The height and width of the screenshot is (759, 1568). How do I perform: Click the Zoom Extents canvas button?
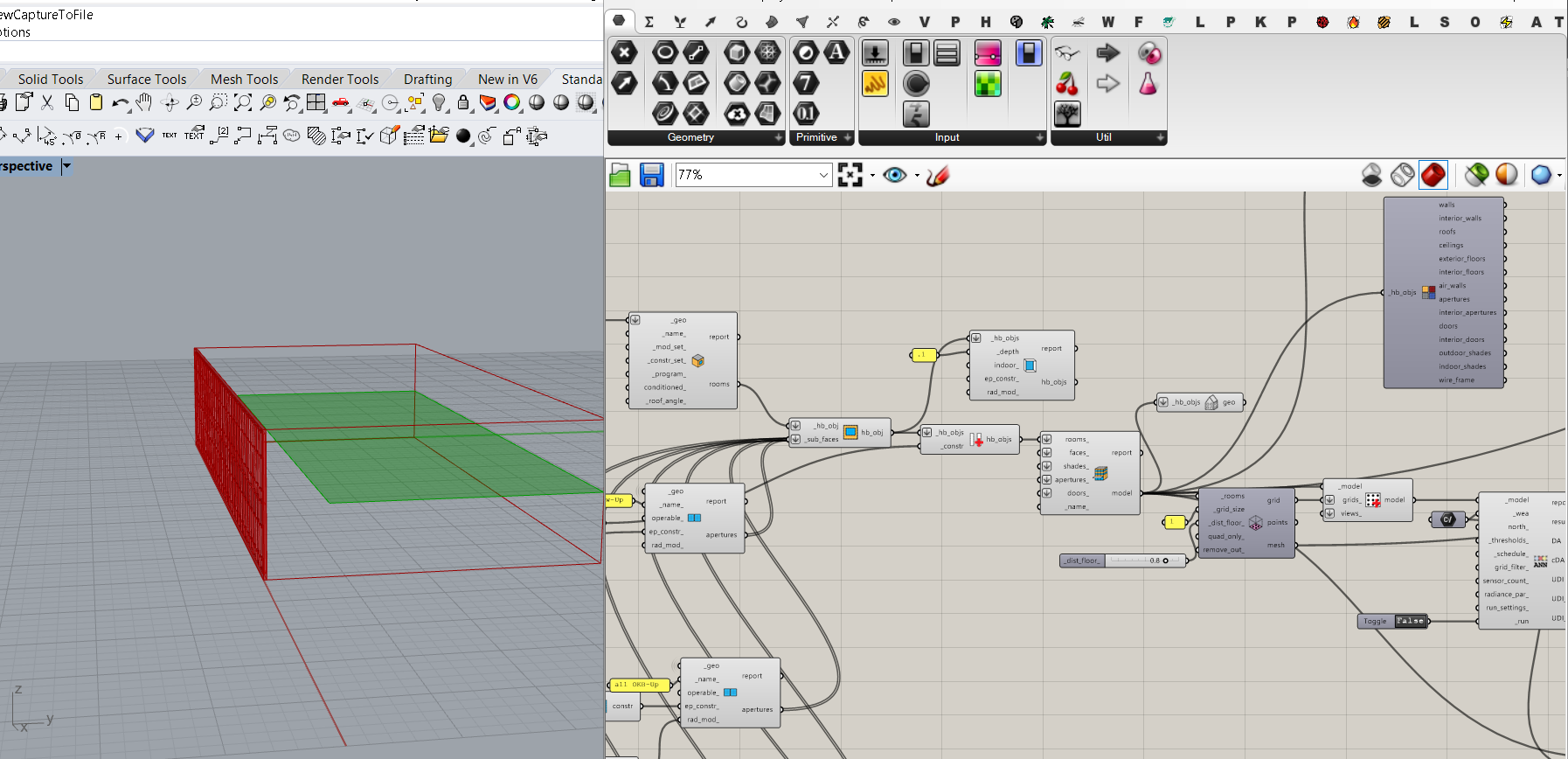pos(850,175)
